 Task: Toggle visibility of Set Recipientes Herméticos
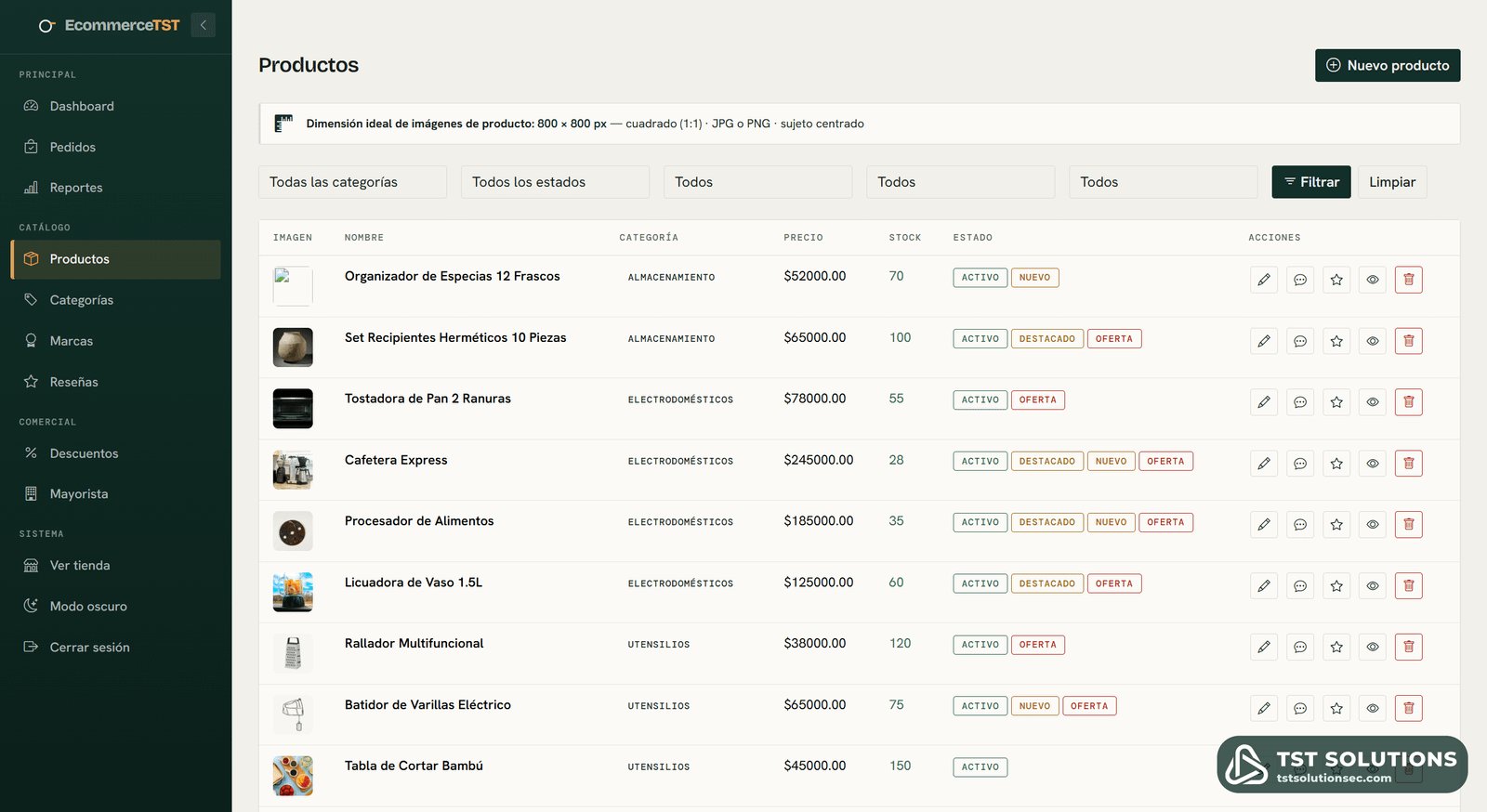(1373, 341)
